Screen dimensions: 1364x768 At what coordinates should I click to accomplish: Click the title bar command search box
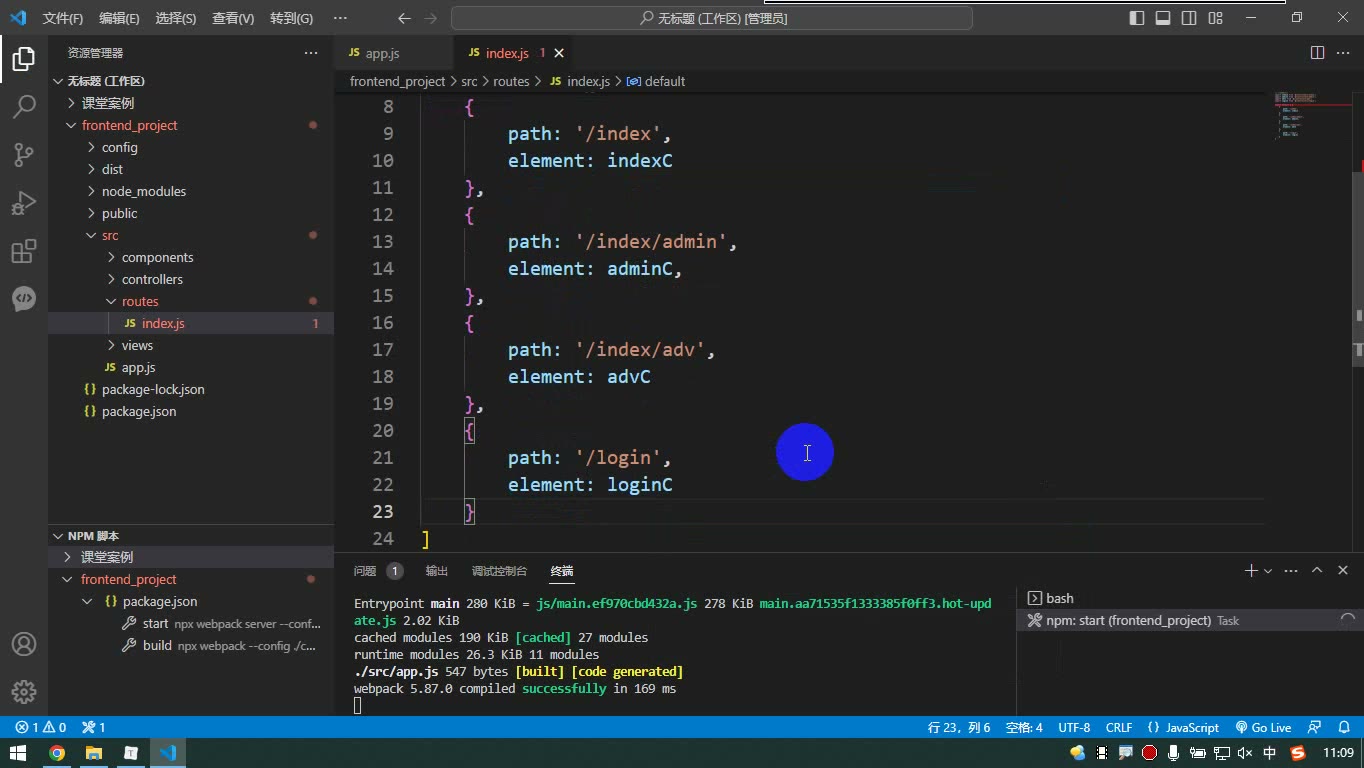click(x=712, y=18)
